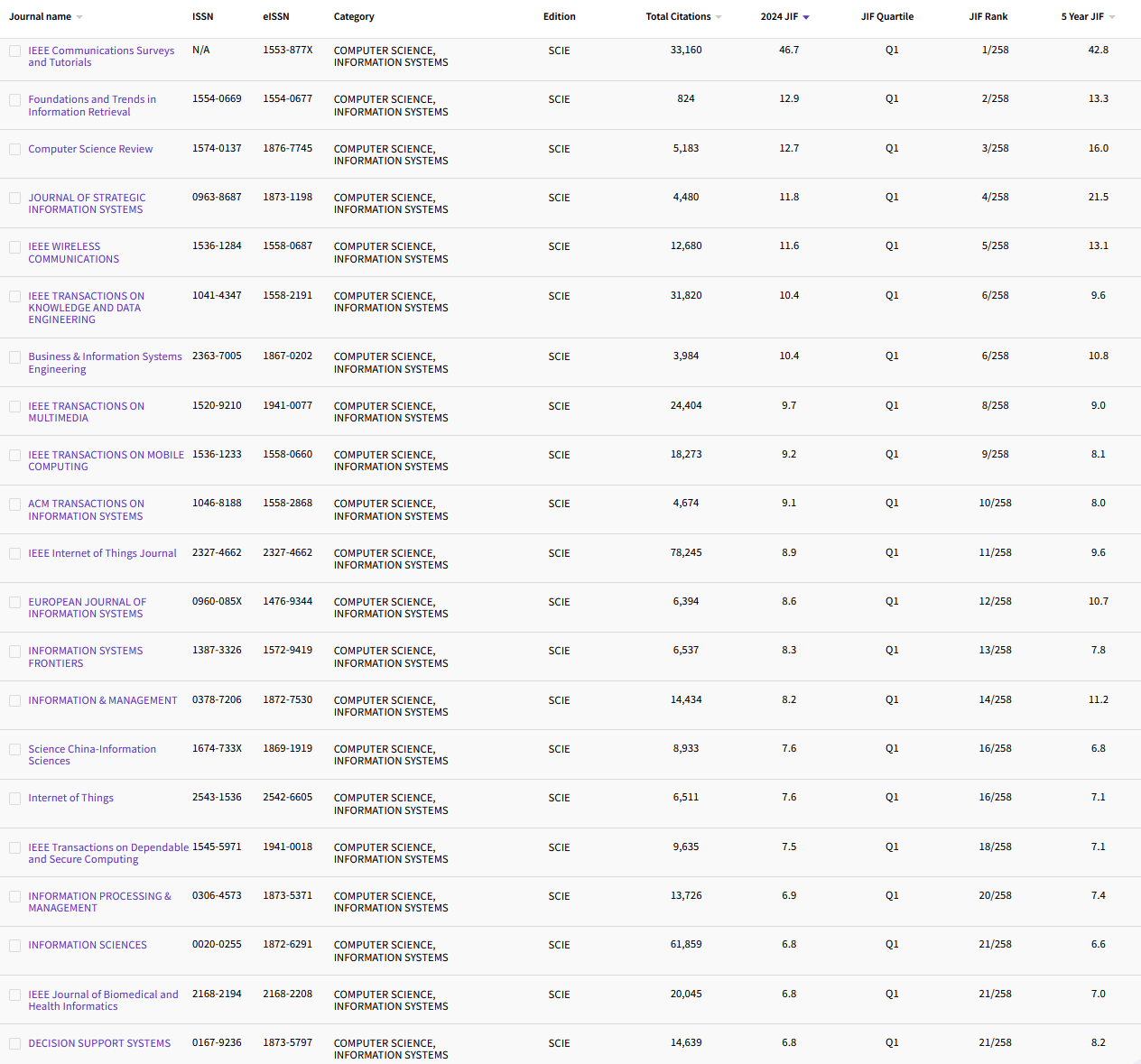
Task: Enable the checkbox for IEEE Internet of Things Journal
Action: pos(14,553)
